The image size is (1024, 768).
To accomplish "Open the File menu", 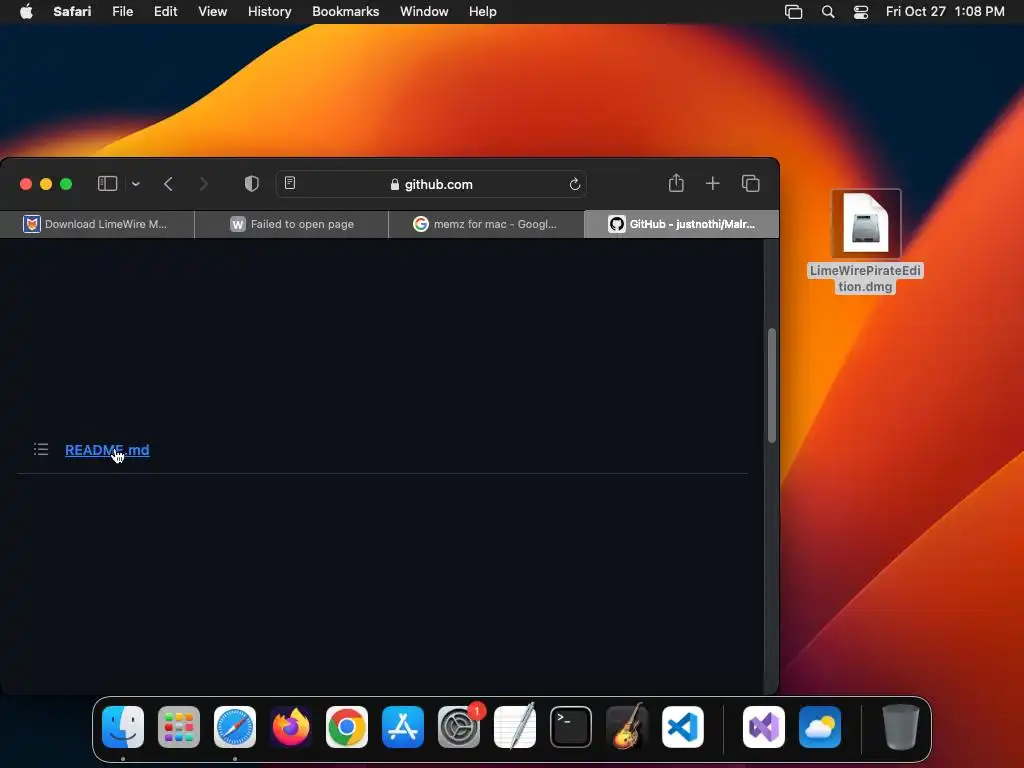I will tap(122, 12).
